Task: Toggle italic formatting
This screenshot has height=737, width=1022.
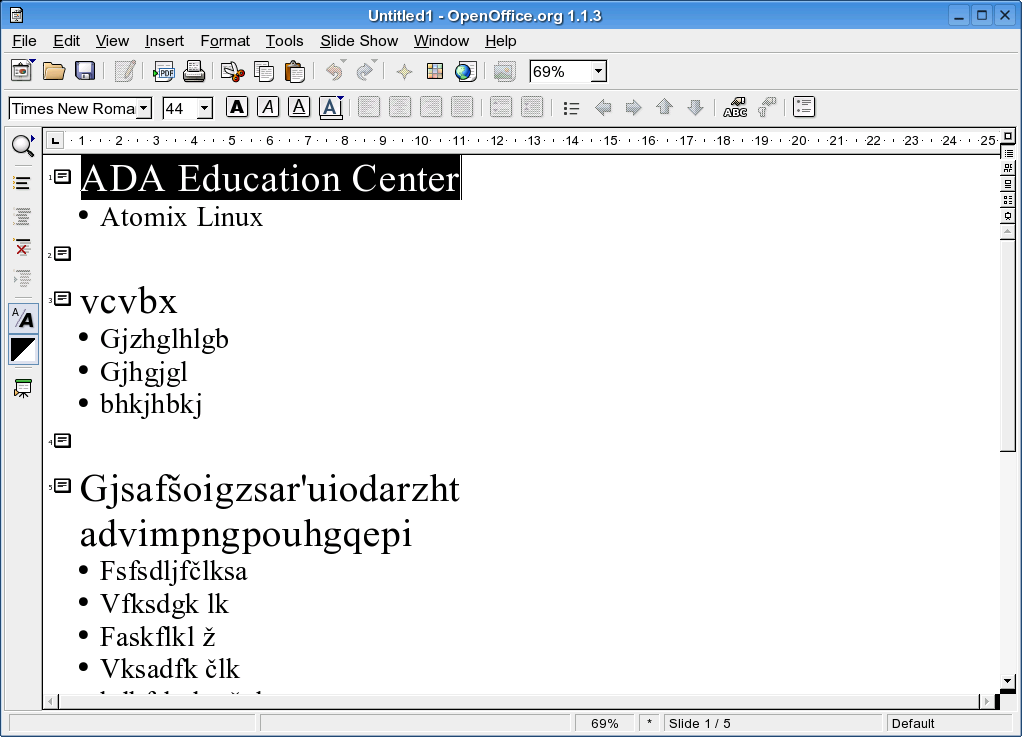Action: click(x=268, y=107)
